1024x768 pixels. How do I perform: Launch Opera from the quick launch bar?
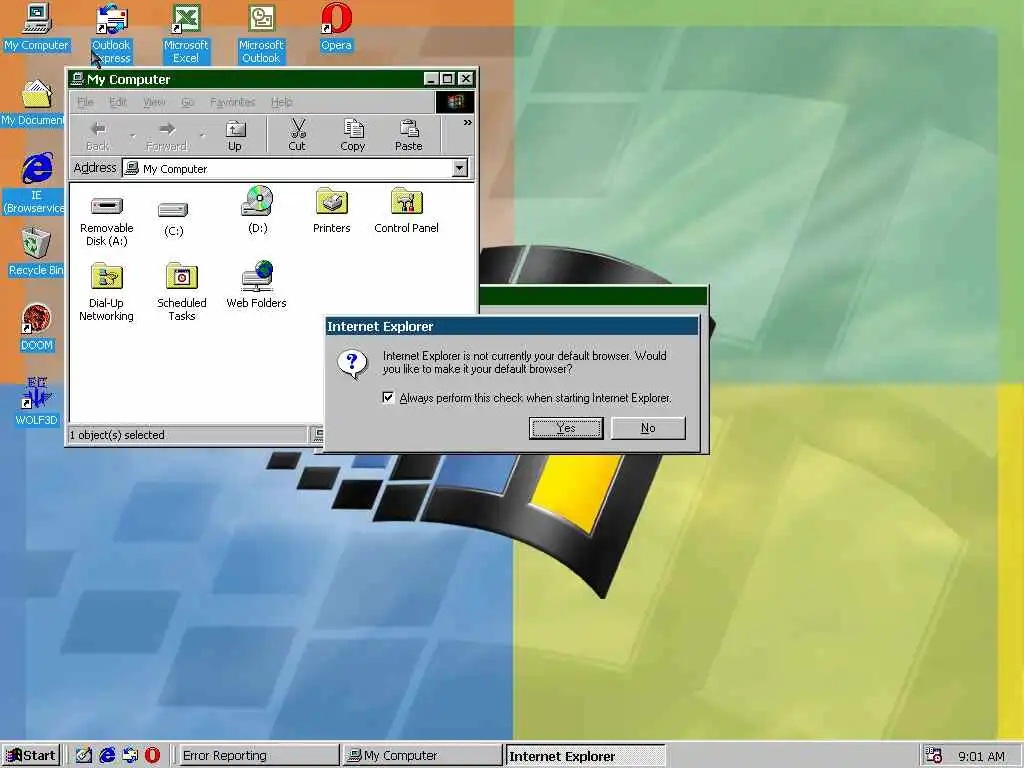click(x=152, y=756)
